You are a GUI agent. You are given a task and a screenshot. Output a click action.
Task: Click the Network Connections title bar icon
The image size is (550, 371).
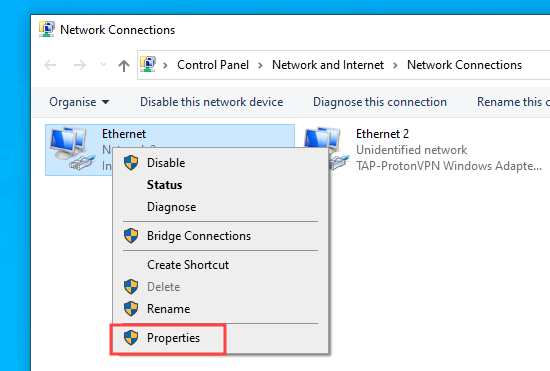click(x=47, y=29)
